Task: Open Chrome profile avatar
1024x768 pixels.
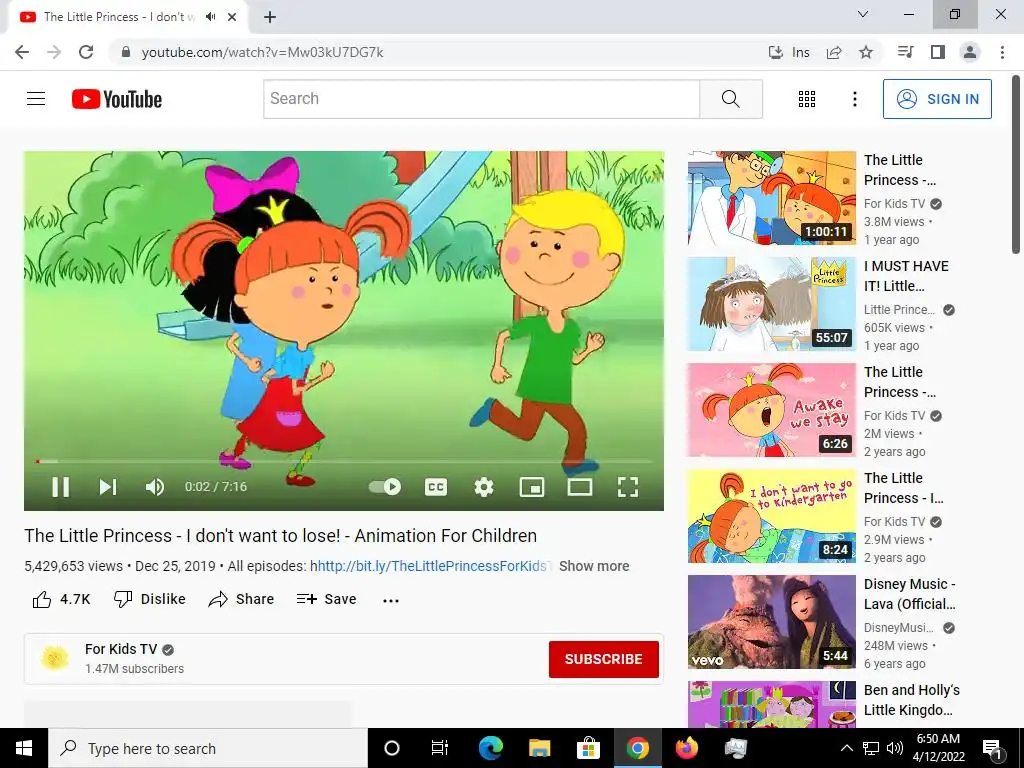Action: (970, 52)
